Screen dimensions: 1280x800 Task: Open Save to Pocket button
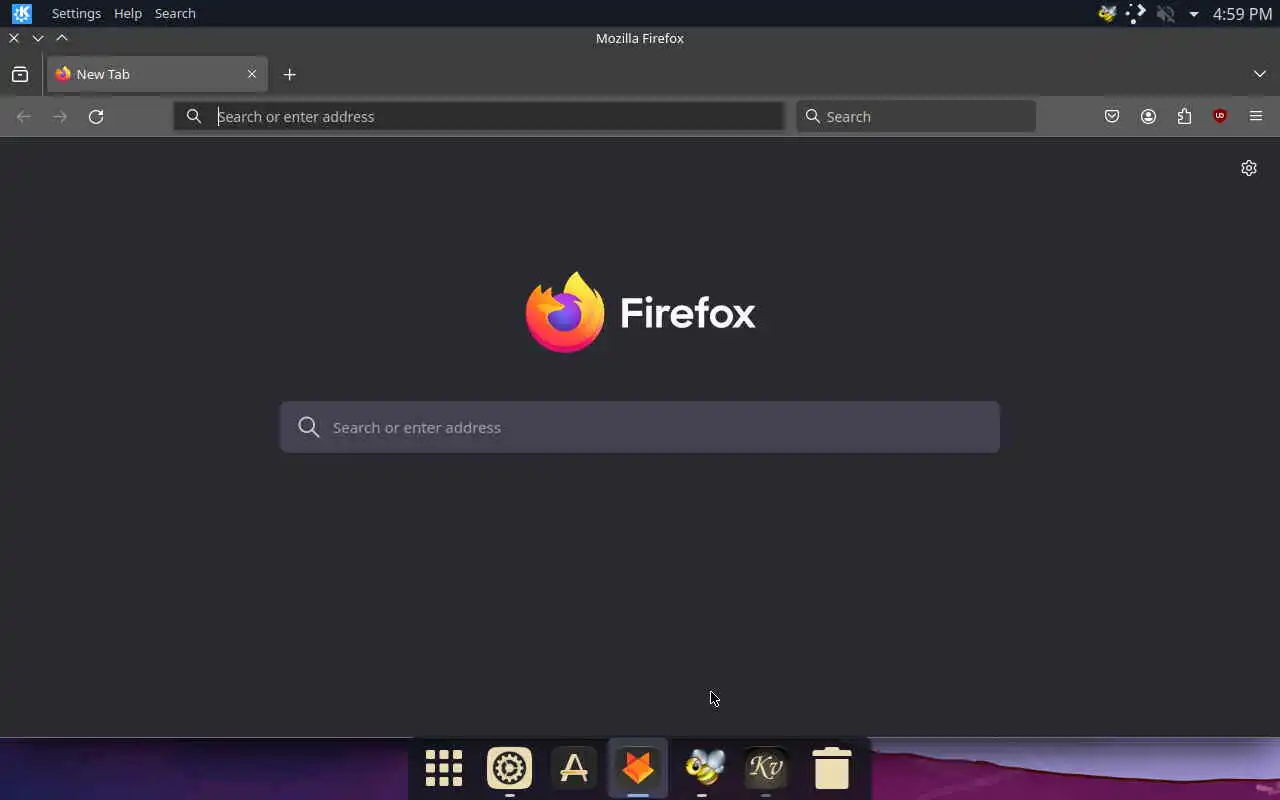(x=1112, y=117)
